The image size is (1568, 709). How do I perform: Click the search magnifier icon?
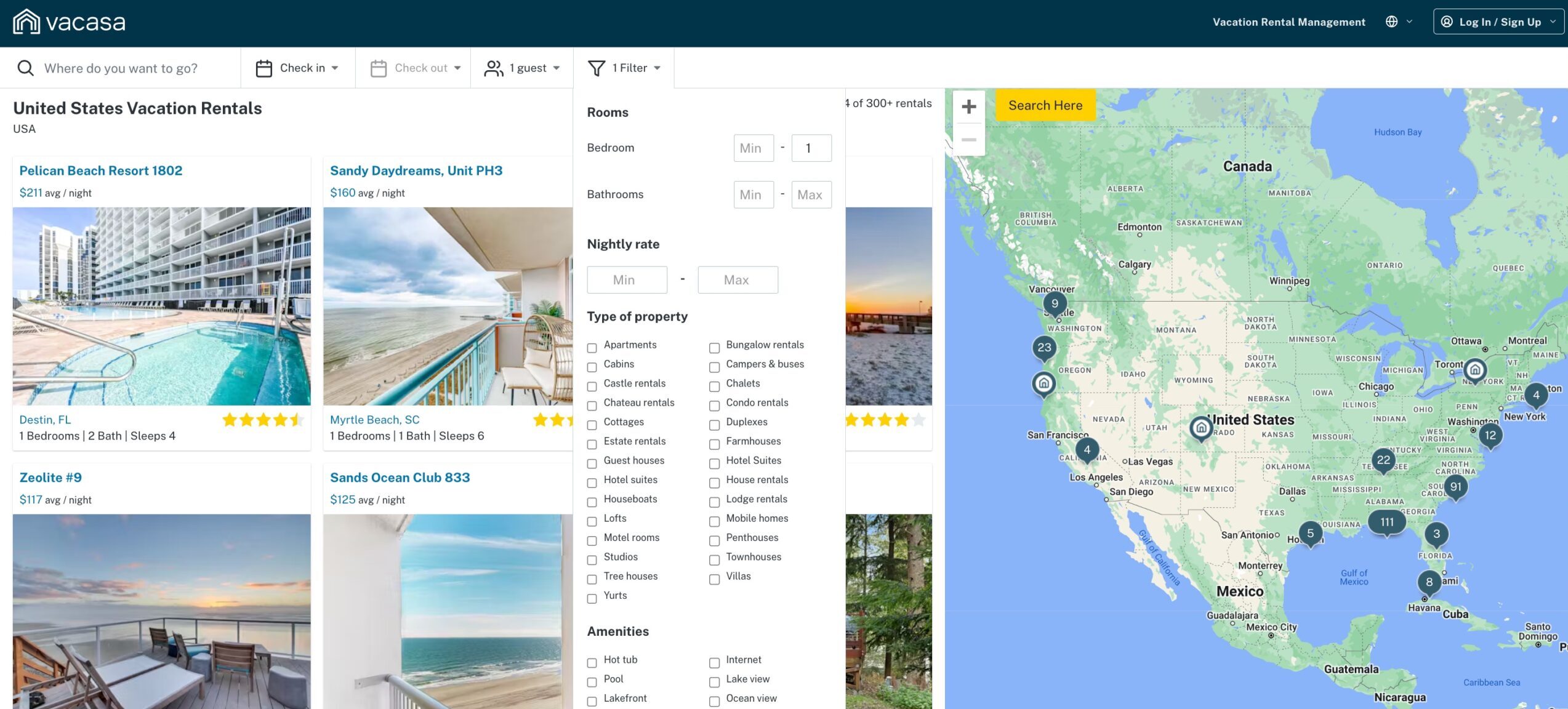tap(25, 68)
